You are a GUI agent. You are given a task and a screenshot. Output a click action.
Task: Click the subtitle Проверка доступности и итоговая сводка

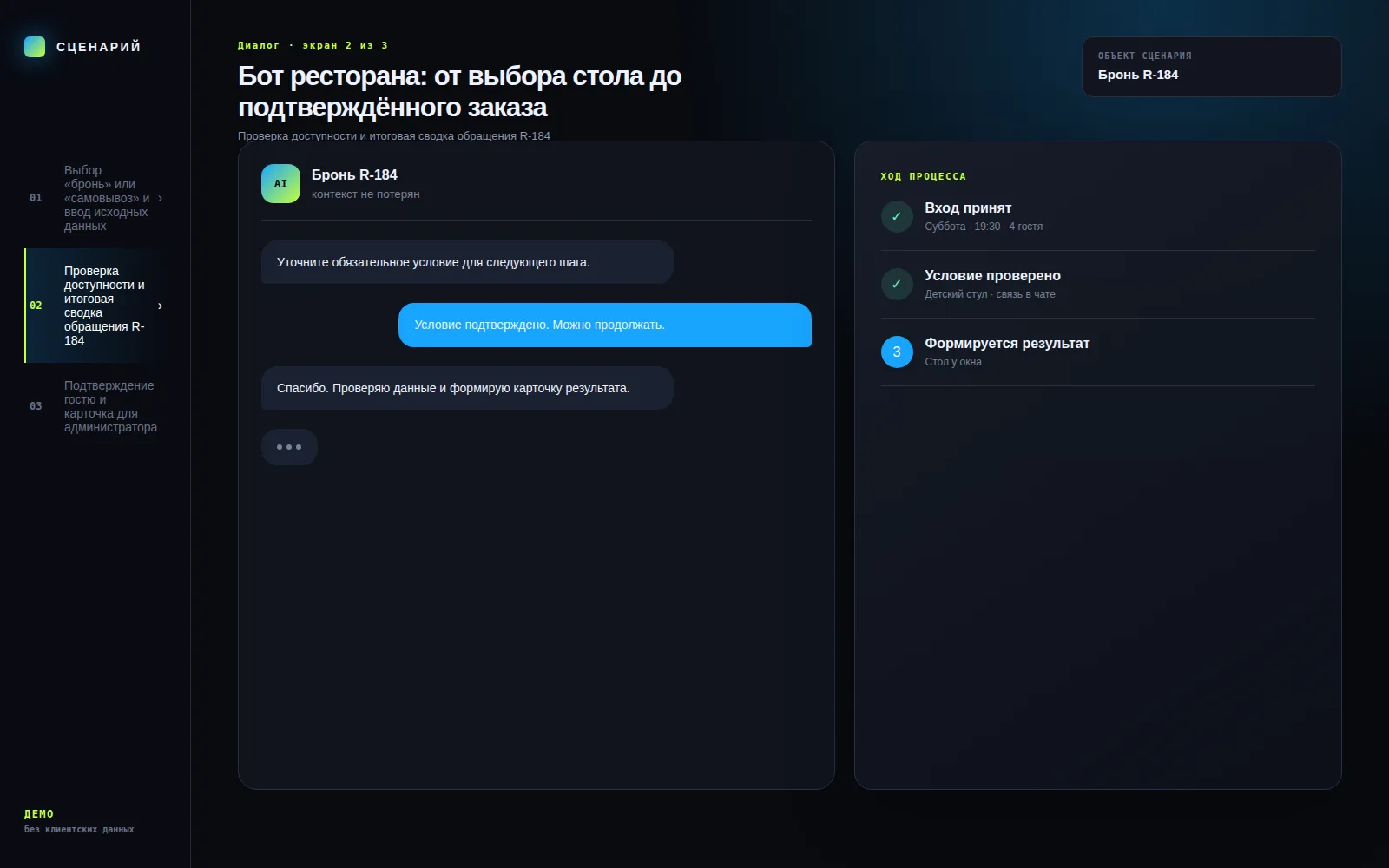pos(394,135)
